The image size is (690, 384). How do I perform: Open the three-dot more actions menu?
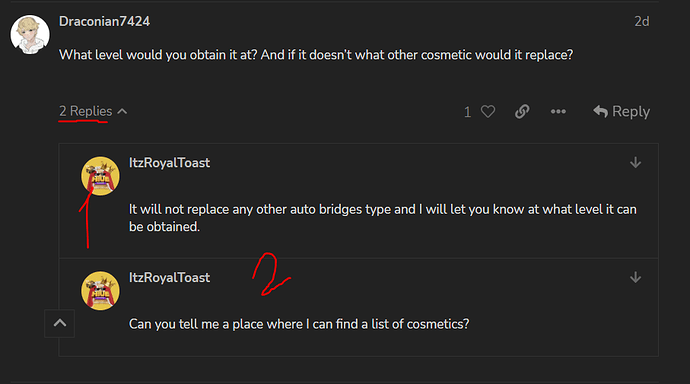(x=558, y=112)
